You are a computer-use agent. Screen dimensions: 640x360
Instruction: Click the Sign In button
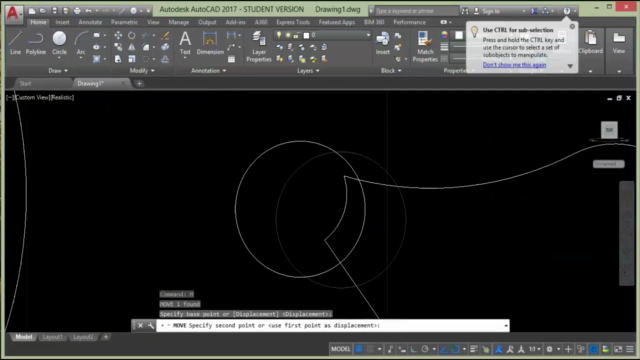(491, 11)
